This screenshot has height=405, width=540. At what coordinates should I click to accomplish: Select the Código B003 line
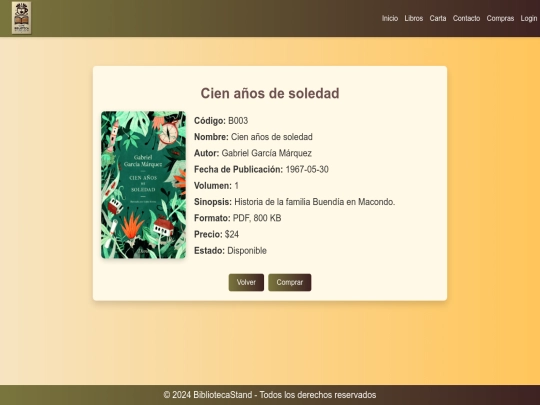(221, 121)
